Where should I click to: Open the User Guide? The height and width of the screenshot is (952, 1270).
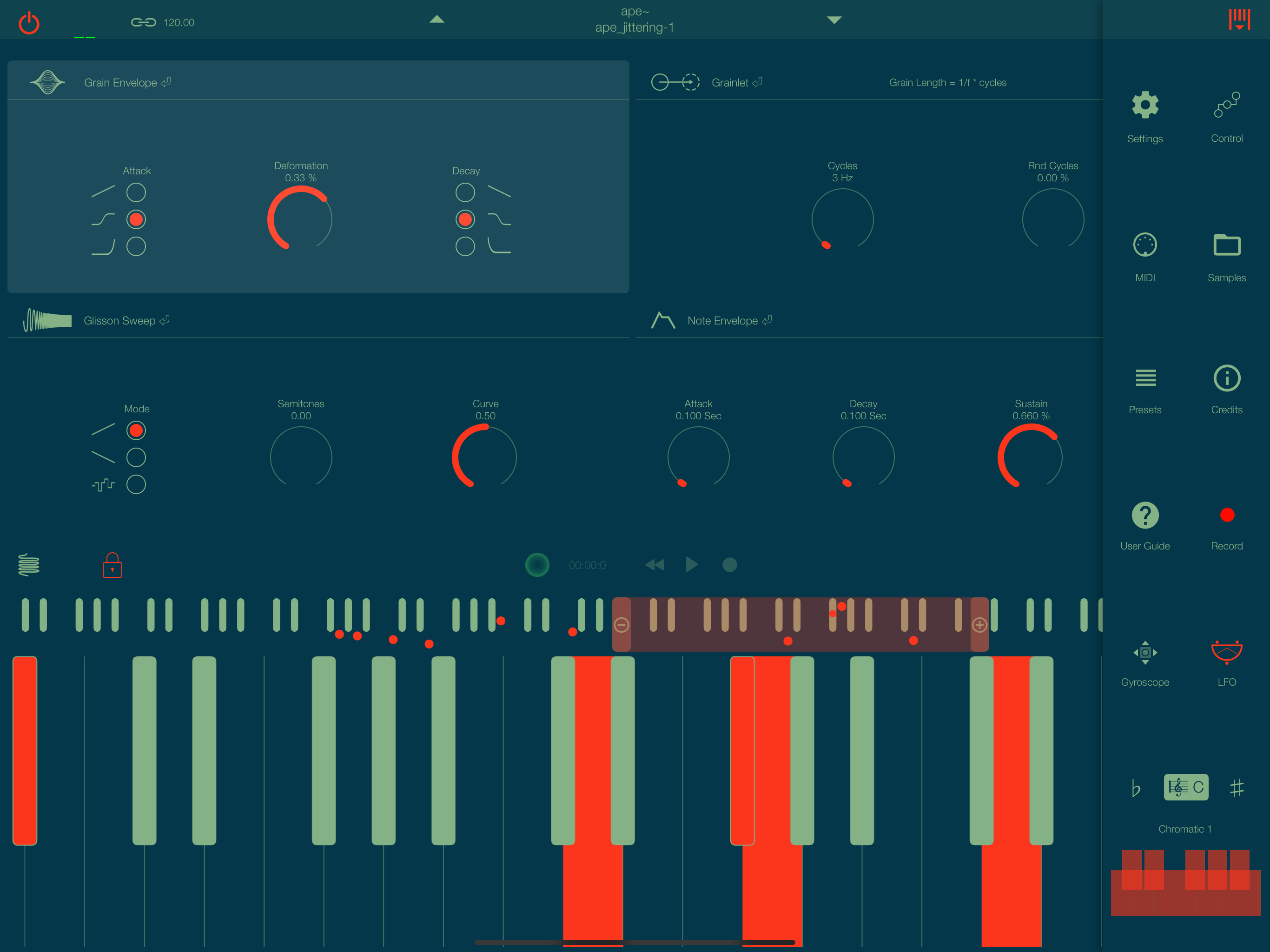[x=1145, y=515]
